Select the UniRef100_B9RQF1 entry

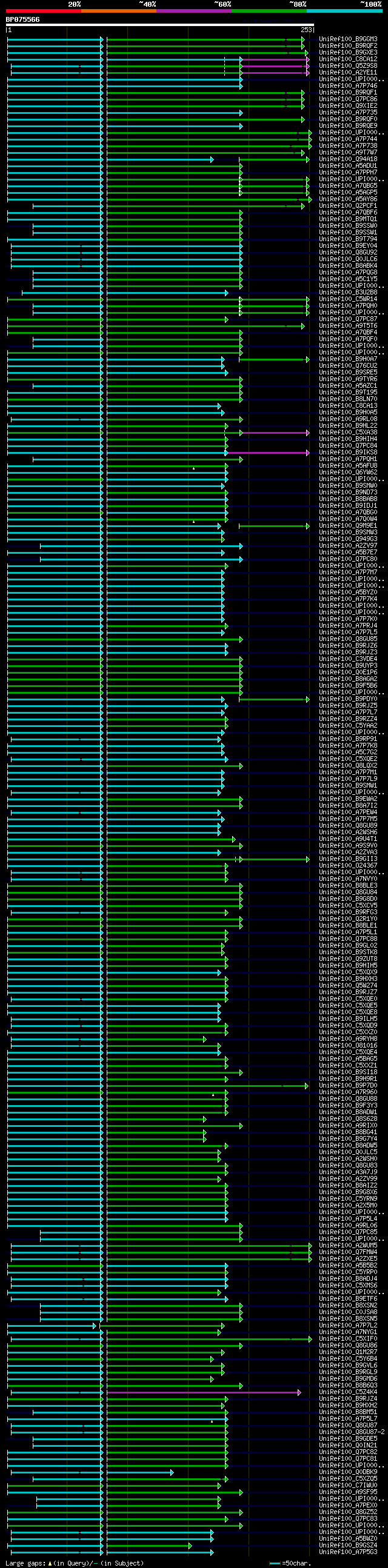(x=348, y=93)
